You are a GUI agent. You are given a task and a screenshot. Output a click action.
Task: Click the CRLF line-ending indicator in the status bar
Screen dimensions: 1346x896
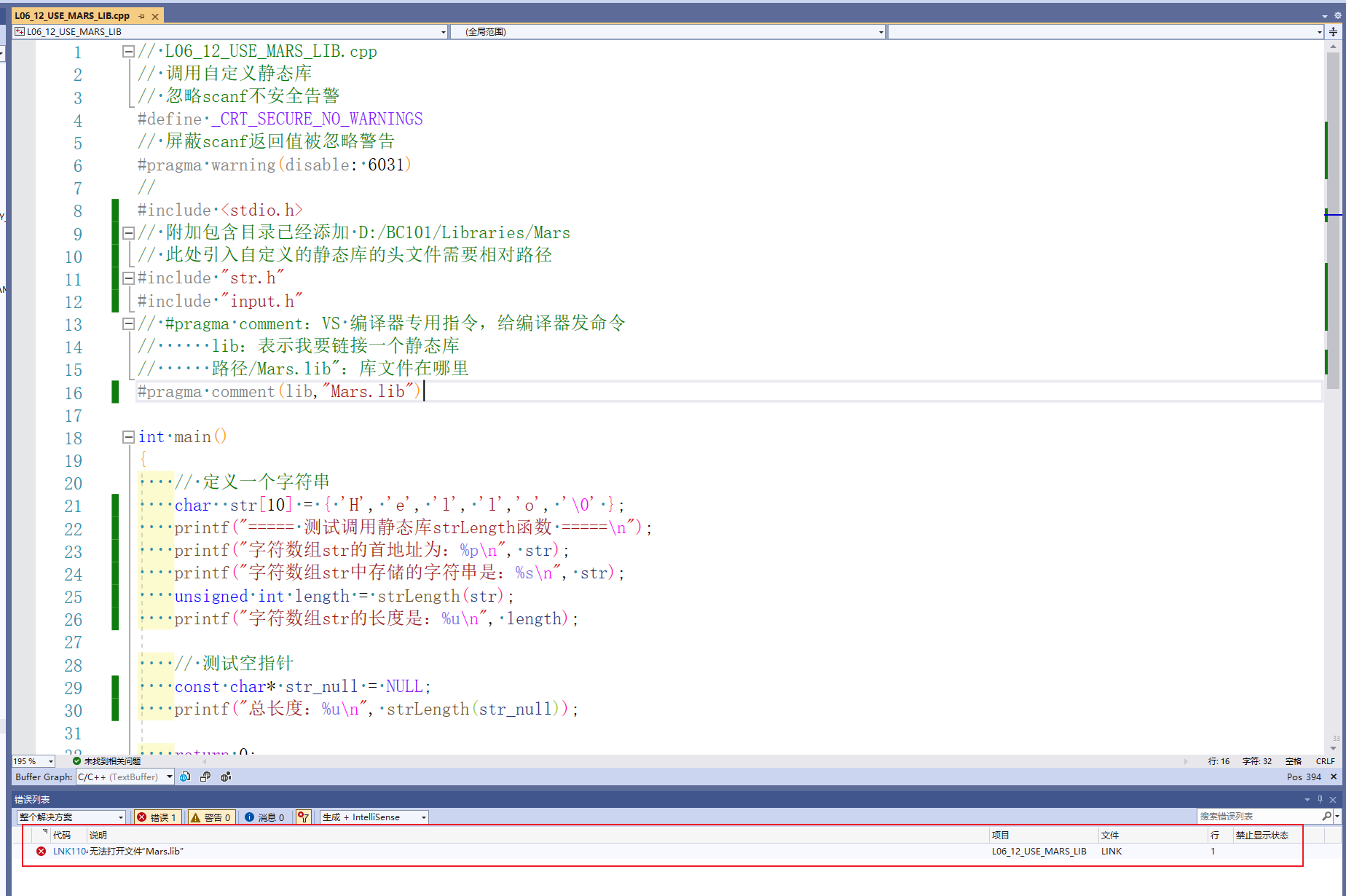click(1326, 761)
